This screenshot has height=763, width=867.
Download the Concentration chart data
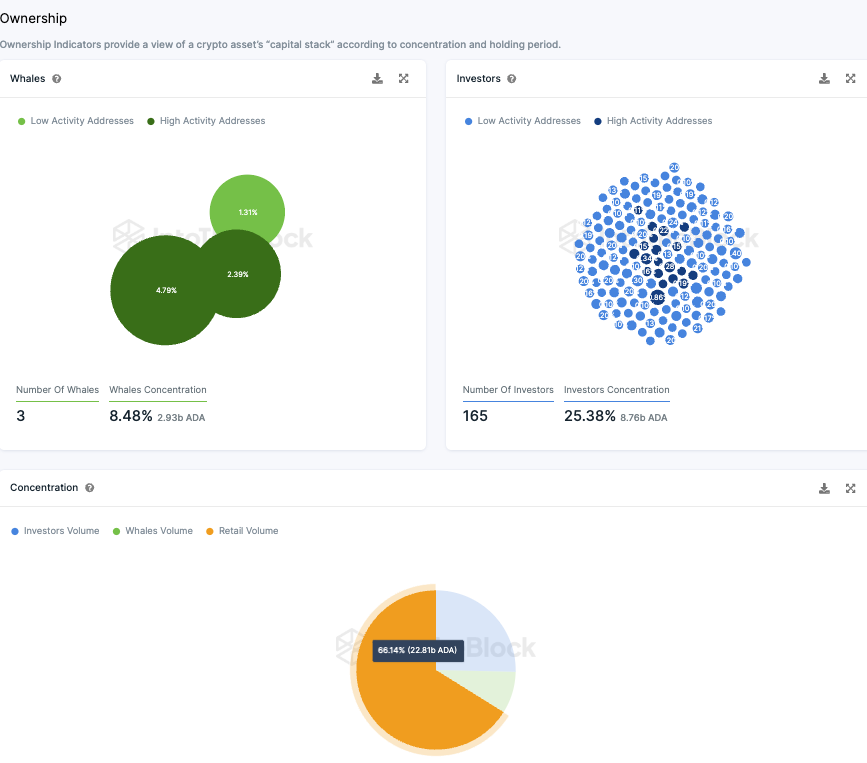(824, 488)
